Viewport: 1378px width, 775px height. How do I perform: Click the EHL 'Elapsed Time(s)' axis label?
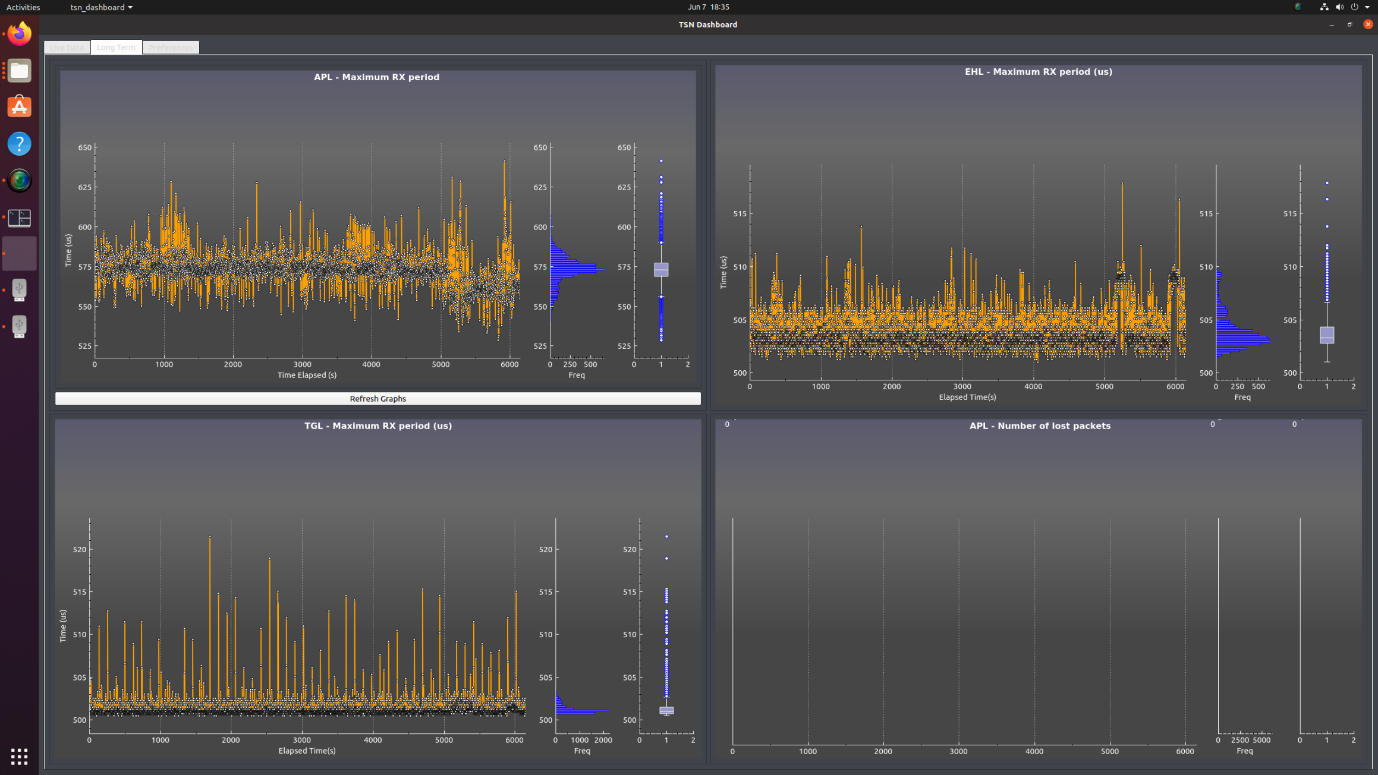click(x=967, y=397)
